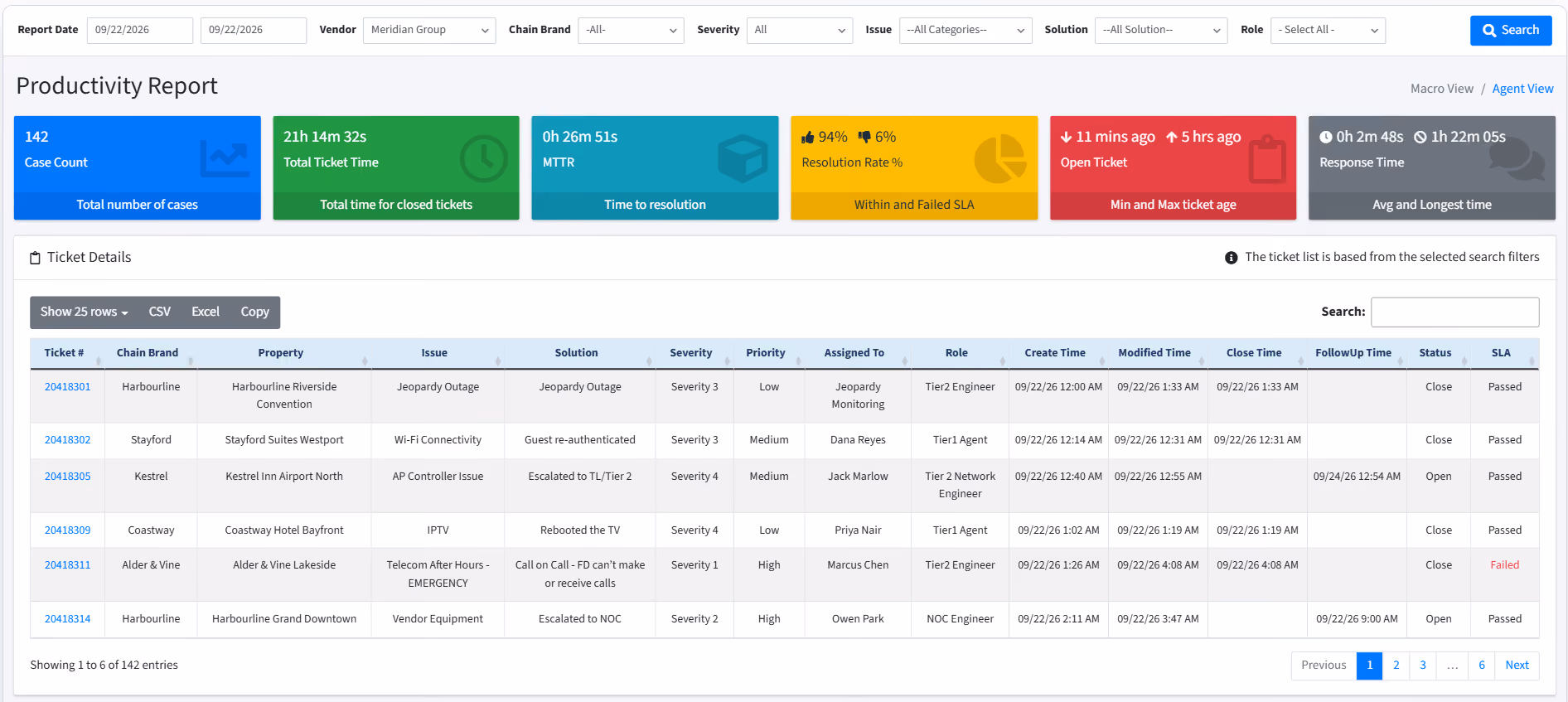The image size is (1568, 702).
Task: Click the clipboard icon next to Ticket Details
Action: 35,258
